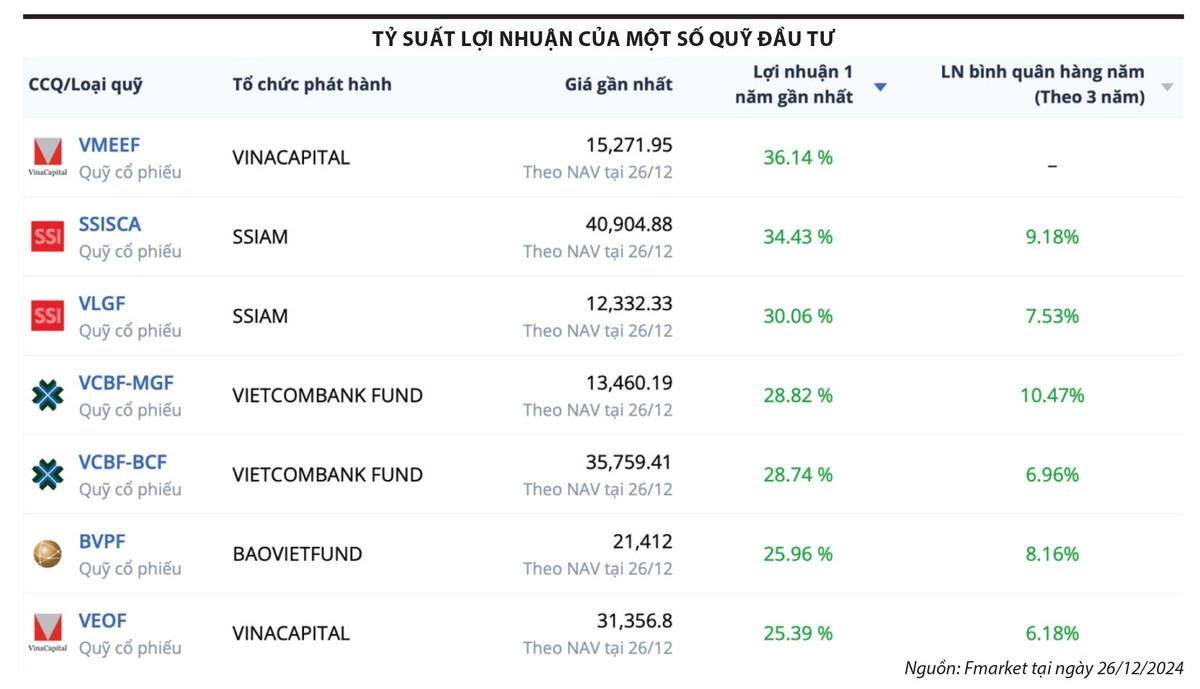The width and height of the screenshot is (1200, 689).
Task: Open the SSISCA fund link
Action: coord(110,224)
